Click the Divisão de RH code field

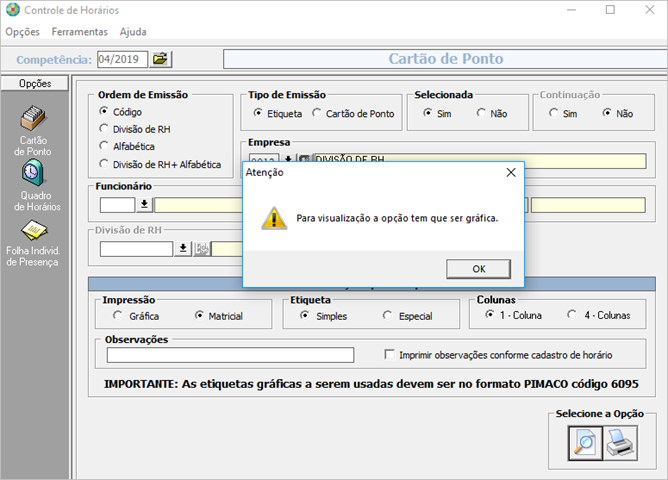click(x=136, y=249)
